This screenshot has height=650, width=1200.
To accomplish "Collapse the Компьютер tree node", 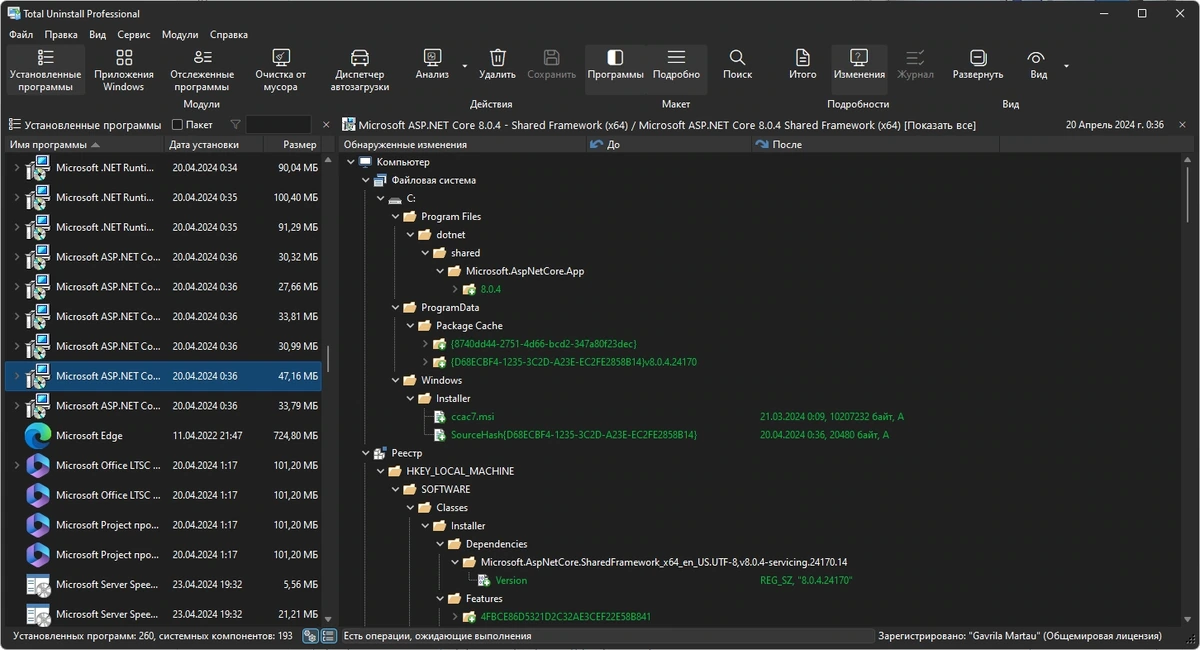I will pos(351,162).
